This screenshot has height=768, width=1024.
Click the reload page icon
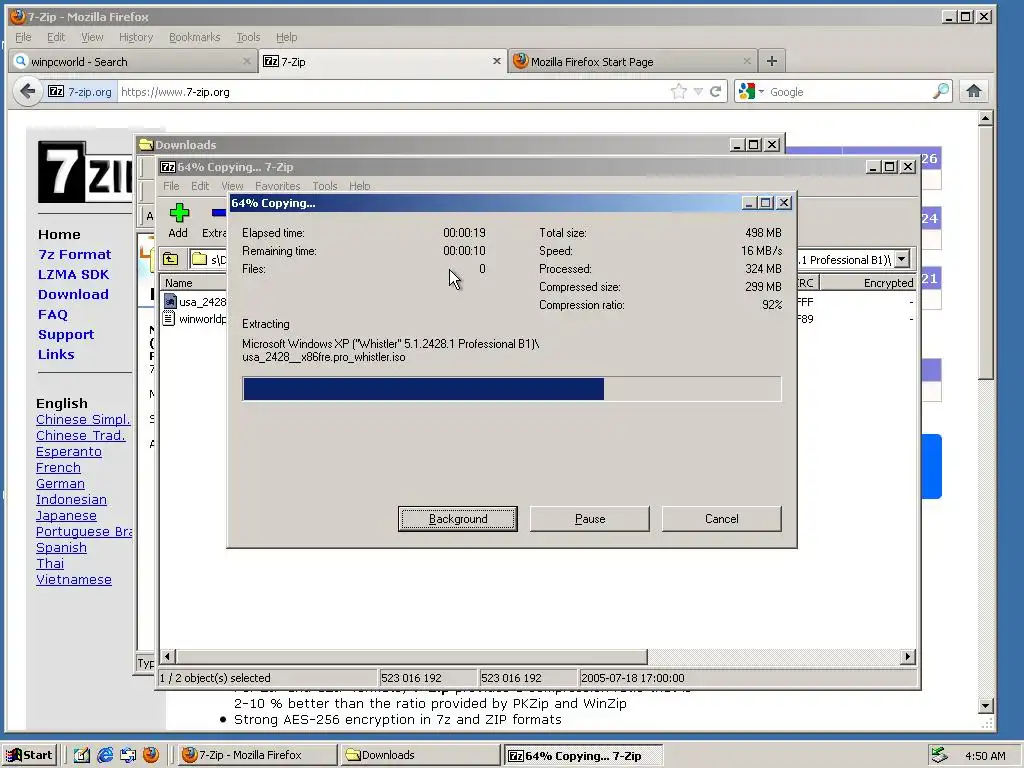tap(716, 91)
